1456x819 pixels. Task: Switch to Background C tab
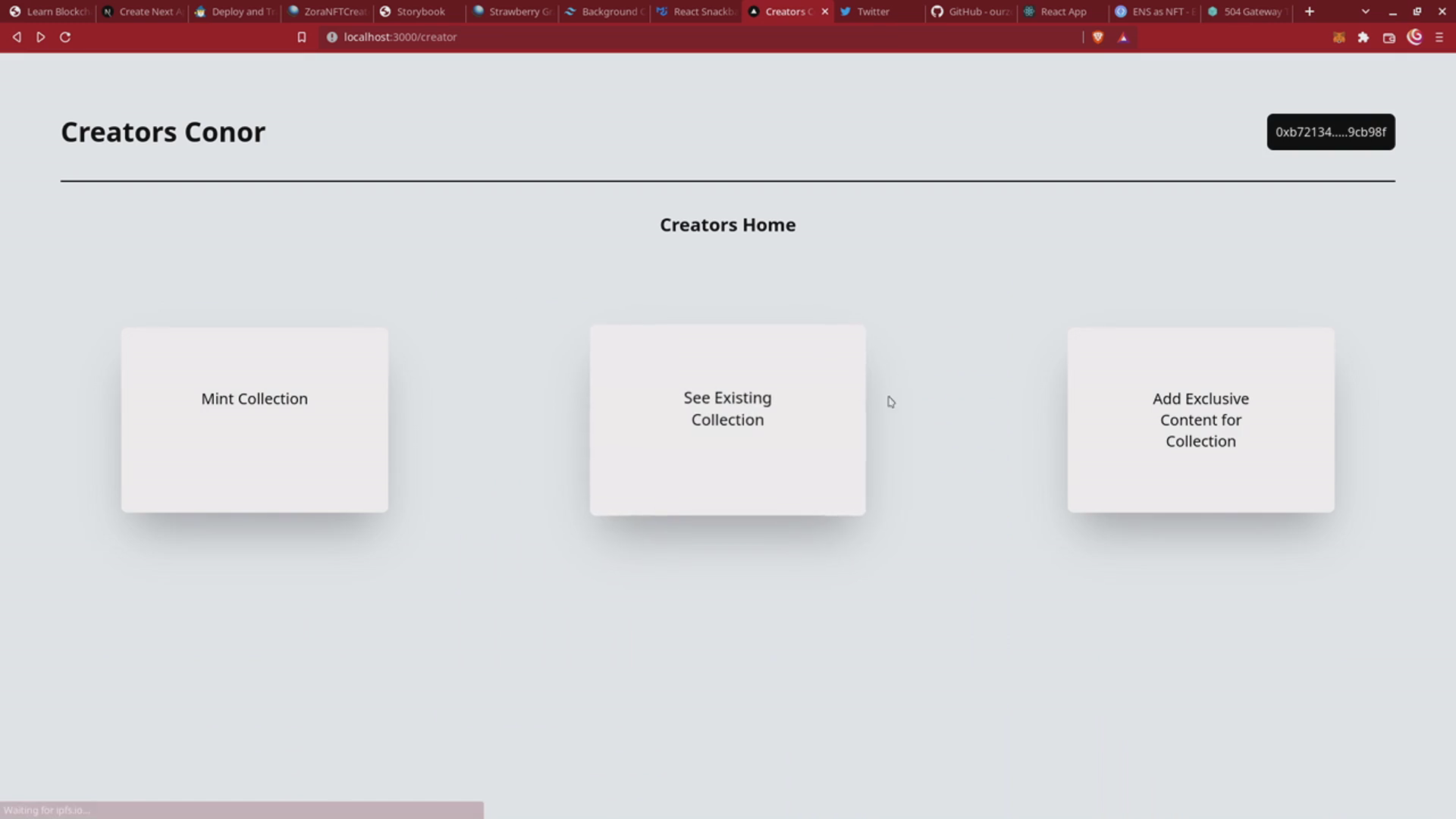pos(605,11)
